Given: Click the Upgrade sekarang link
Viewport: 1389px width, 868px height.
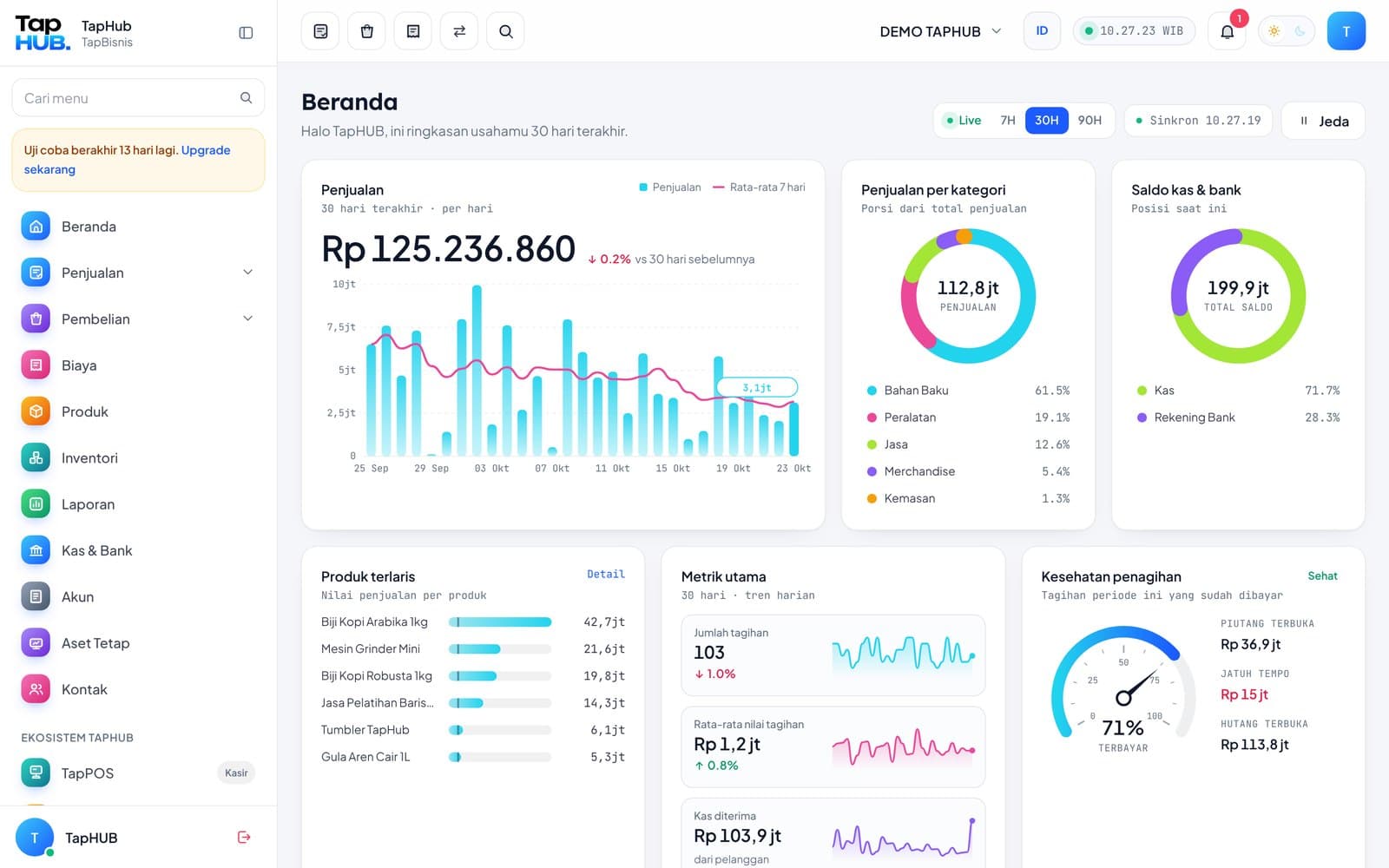Looking at the screenshot, I should (x=127, y=160).
